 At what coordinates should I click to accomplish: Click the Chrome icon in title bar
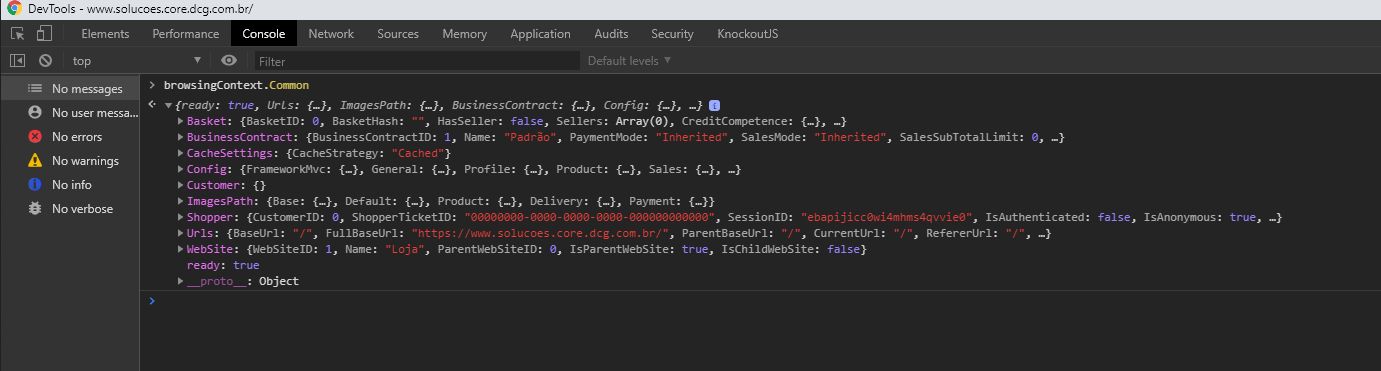[x=13, y=8]
